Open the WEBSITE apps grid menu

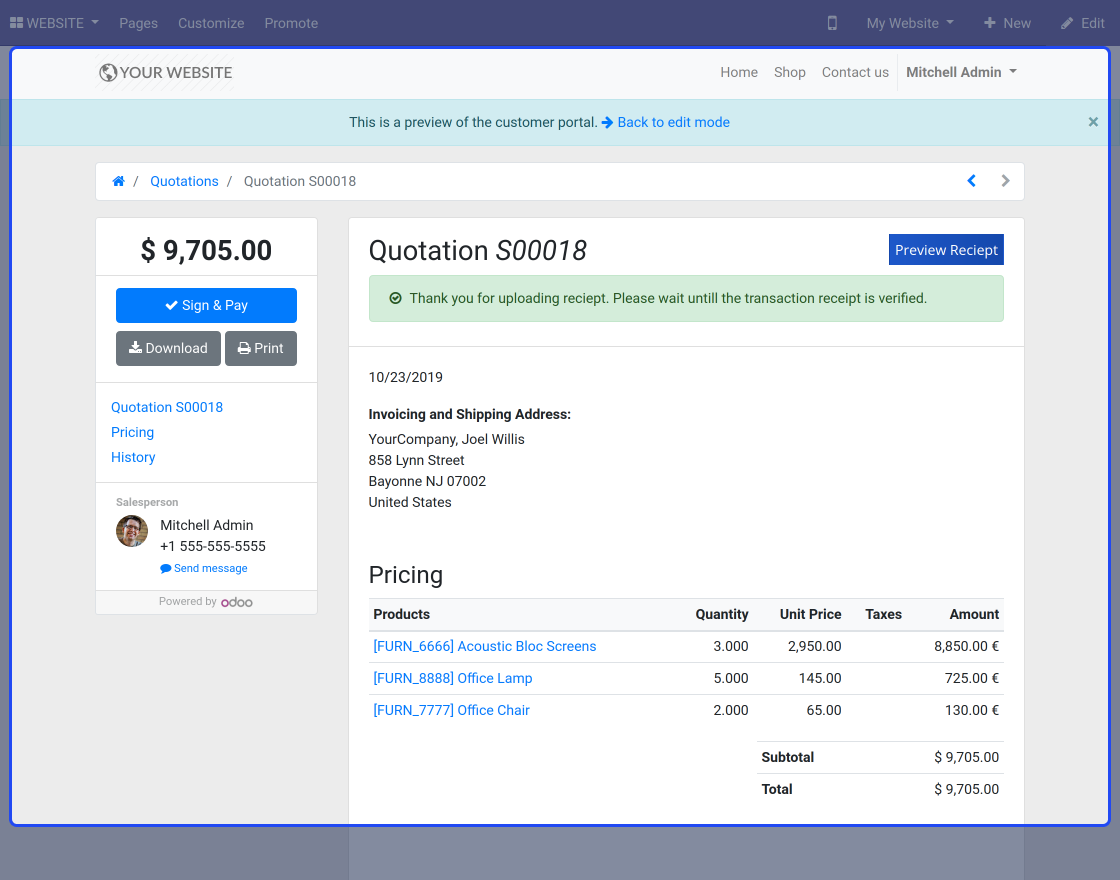(54, 23)
